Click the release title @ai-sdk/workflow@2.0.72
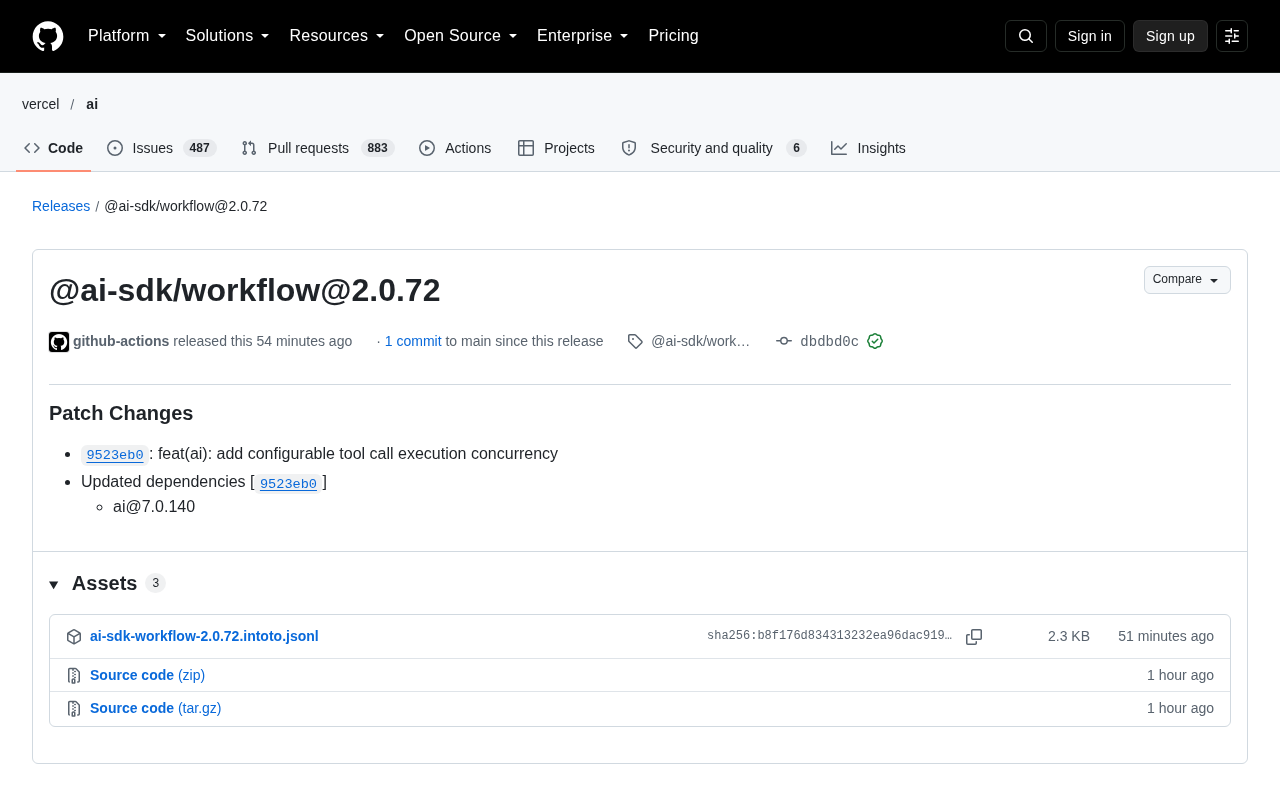 [x=245, y=290]
